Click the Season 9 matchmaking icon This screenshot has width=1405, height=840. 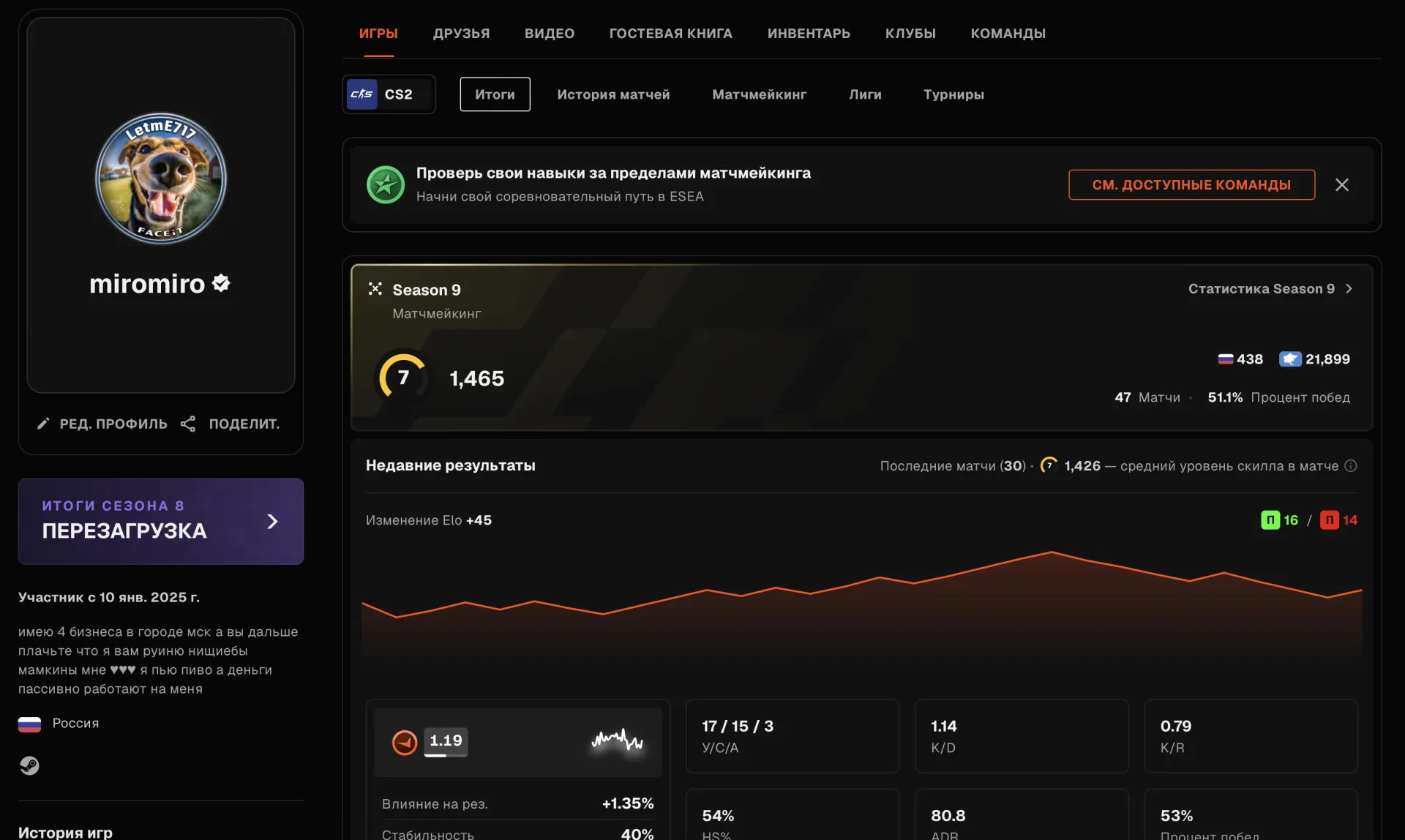[375, 289]
